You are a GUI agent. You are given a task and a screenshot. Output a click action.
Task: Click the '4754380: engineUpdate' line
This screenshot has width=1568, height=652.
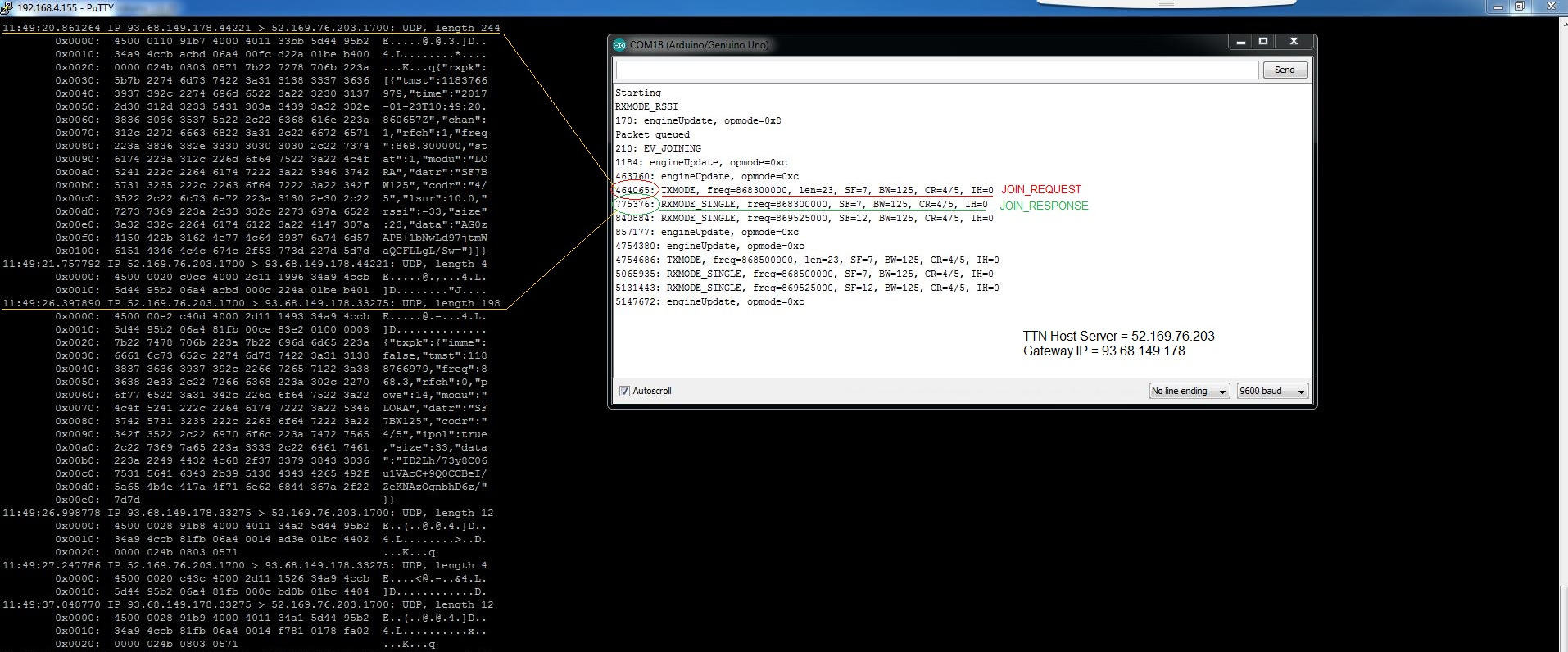(709, 247)
